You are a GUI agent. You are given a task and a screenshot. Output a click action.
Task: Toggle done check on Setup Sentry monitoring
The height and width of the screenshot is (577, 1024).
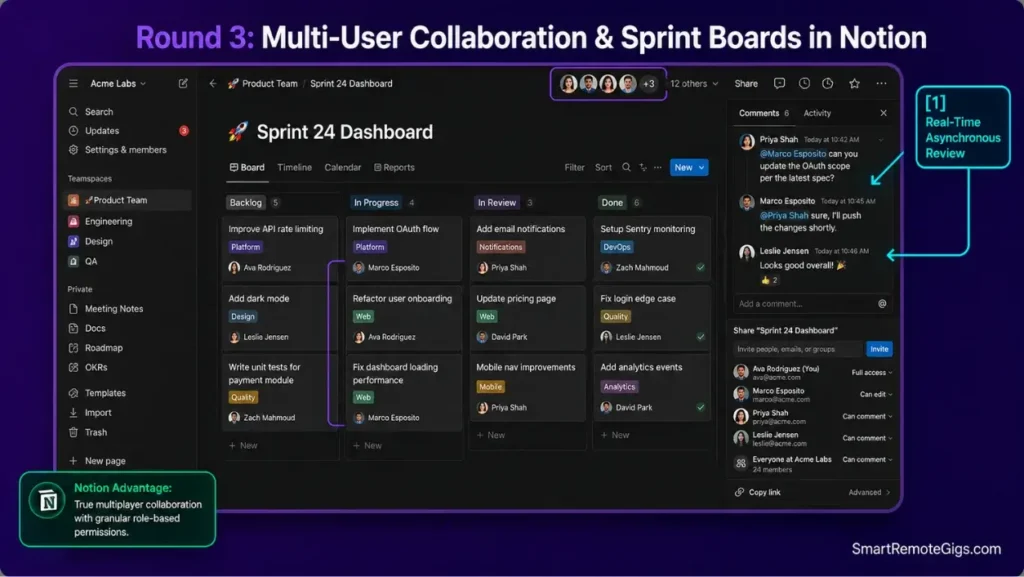[701, 267]
